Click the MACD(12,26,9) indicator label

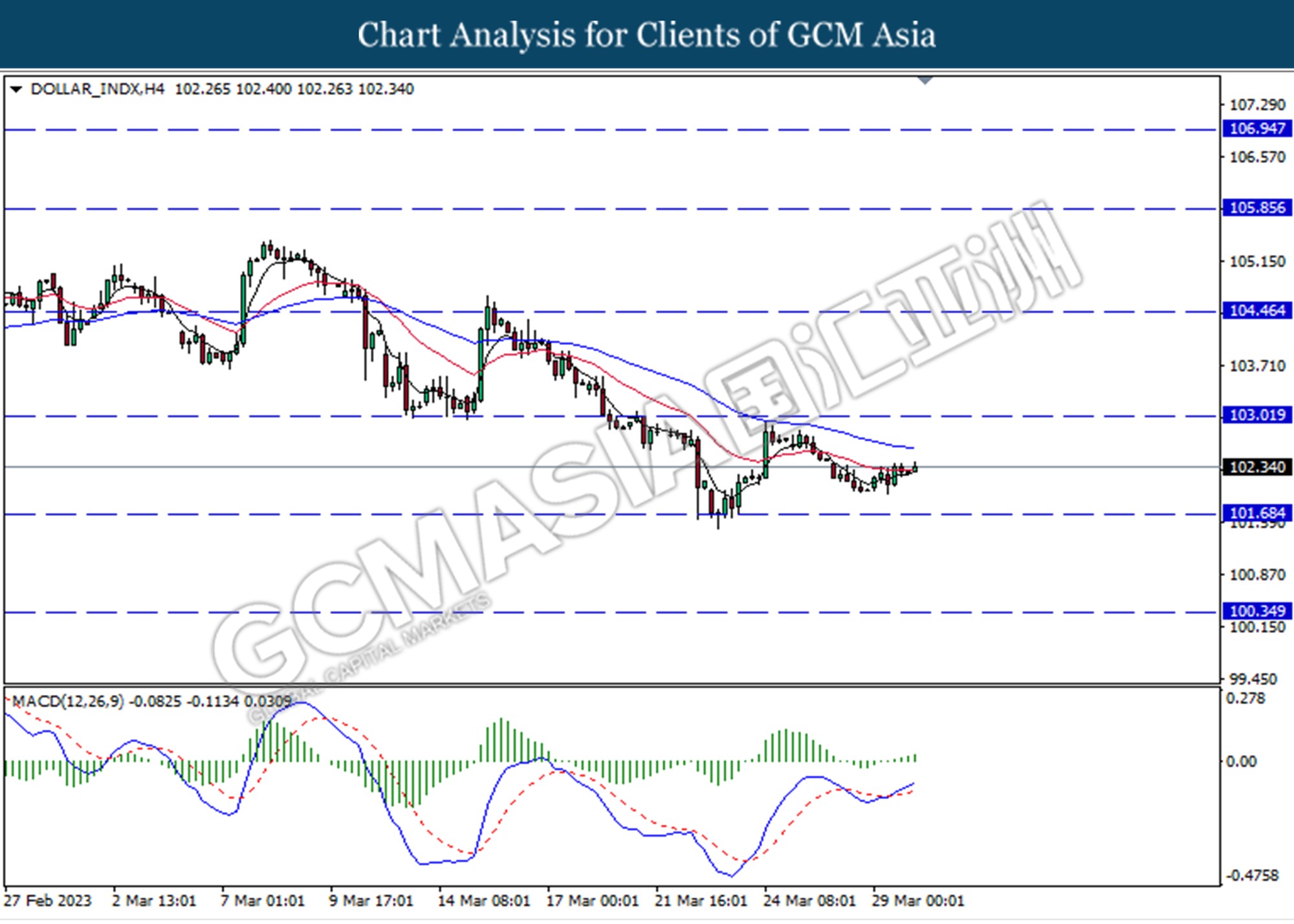point(68,701)
